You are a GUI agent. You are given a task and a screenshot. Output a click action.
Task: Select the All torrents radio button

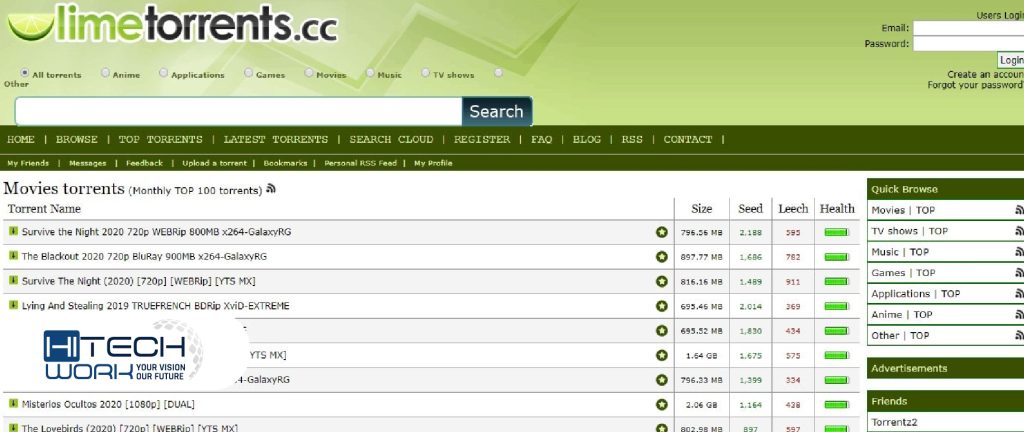pyautogui.click(x=25, y=72)
